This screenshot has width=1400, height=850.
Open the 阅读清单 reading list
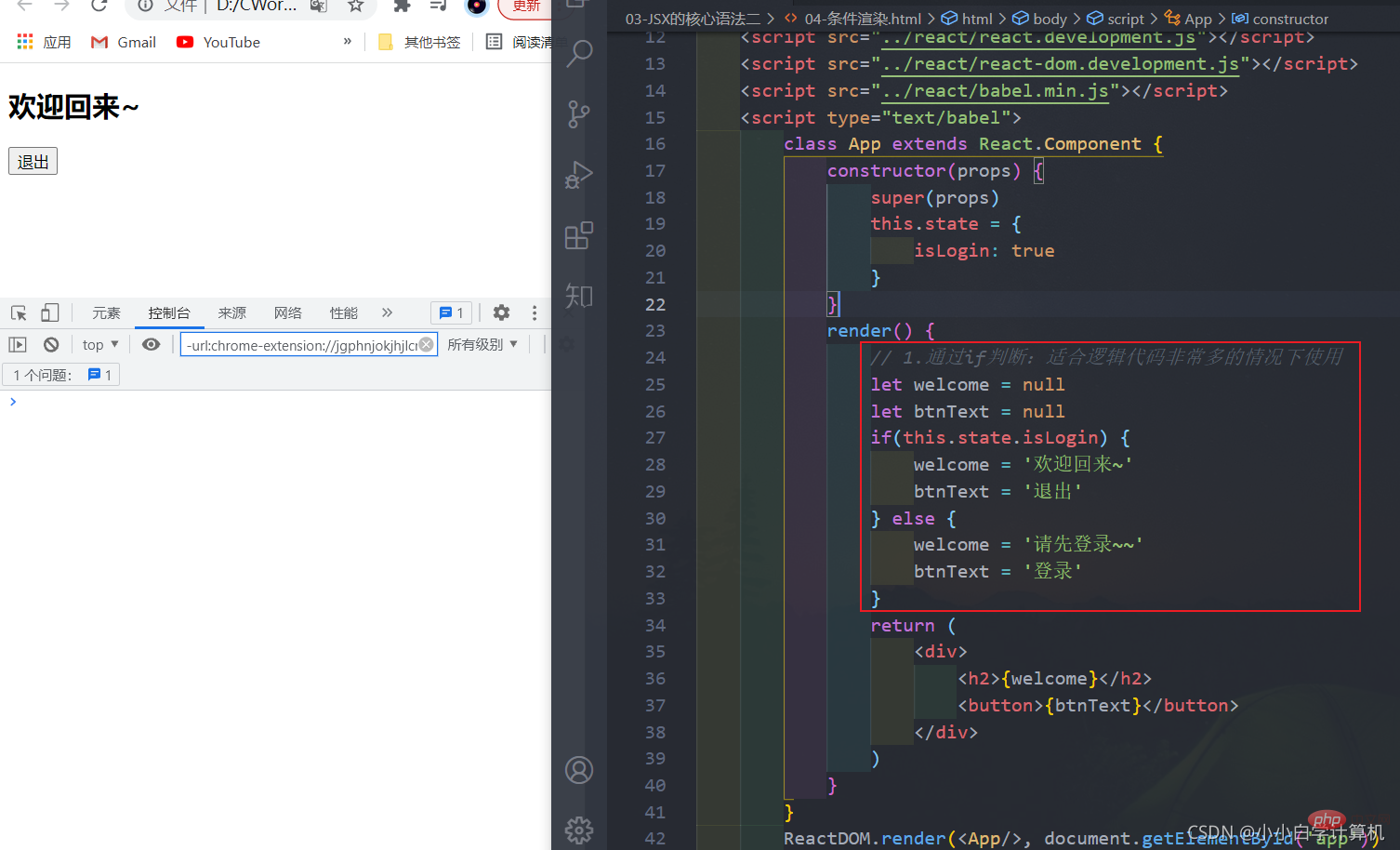click(519, 42)
